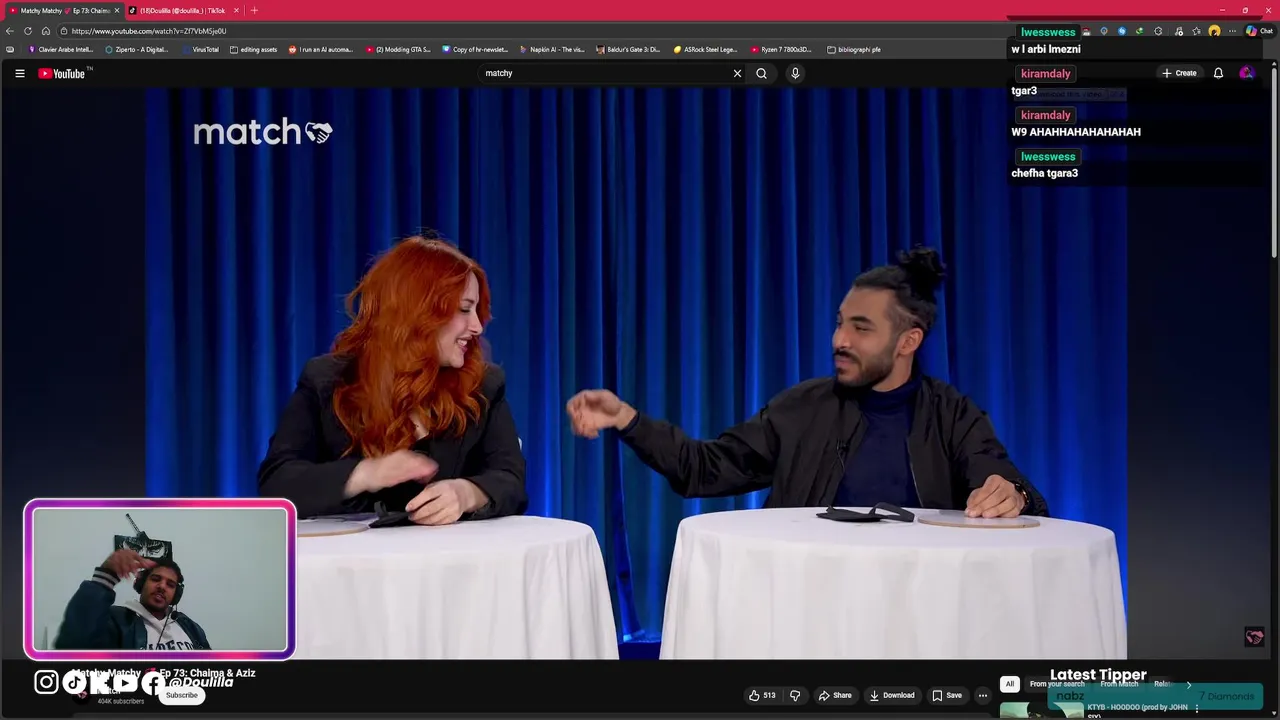Viewport: 1280px width, 720px height.
Task: Click the video title Ep 73: Chaima & Aziz
Action: pyautogui.click(x=207, y=673)
